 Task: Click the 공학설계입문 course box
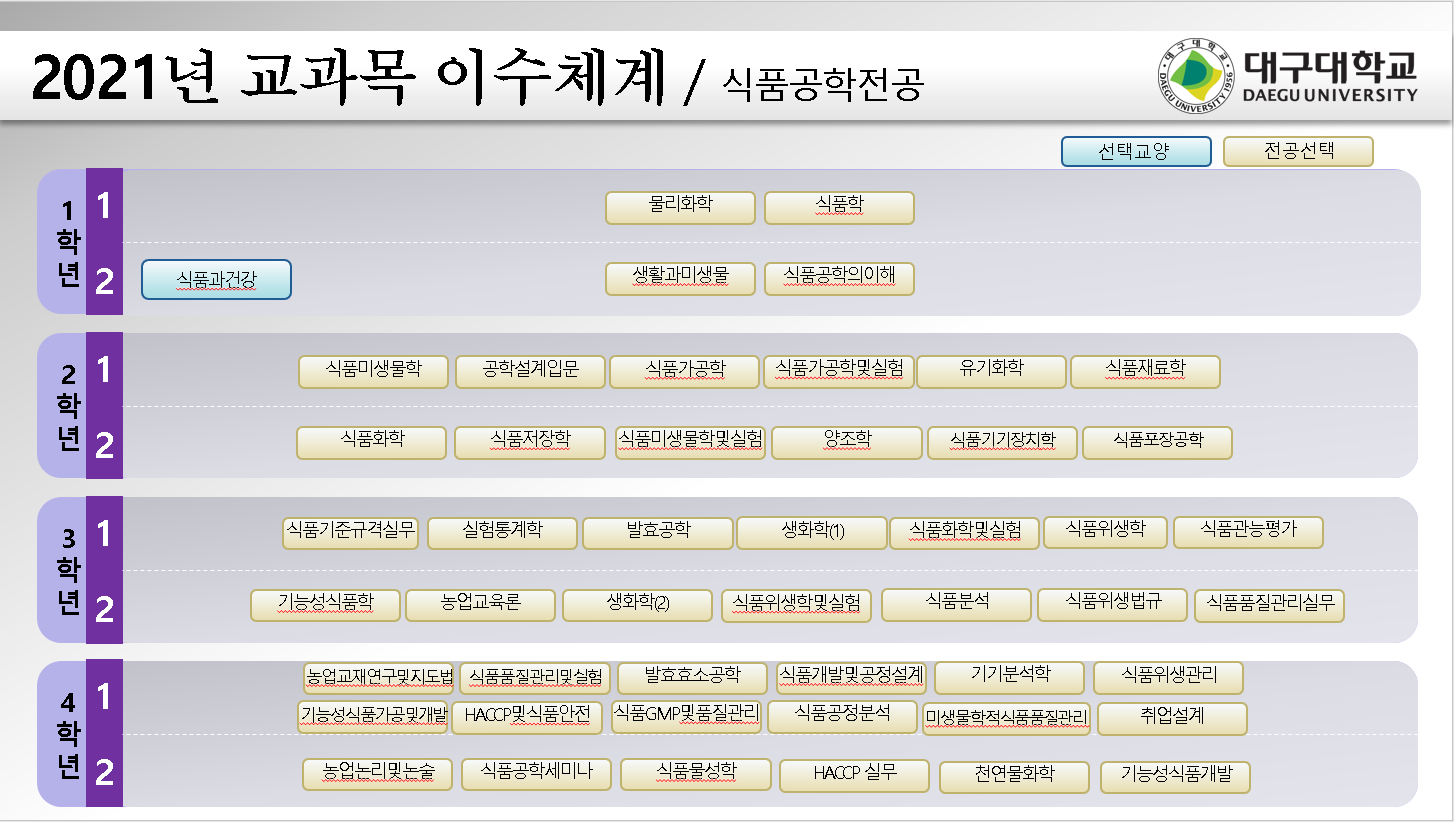pos(530,371)
